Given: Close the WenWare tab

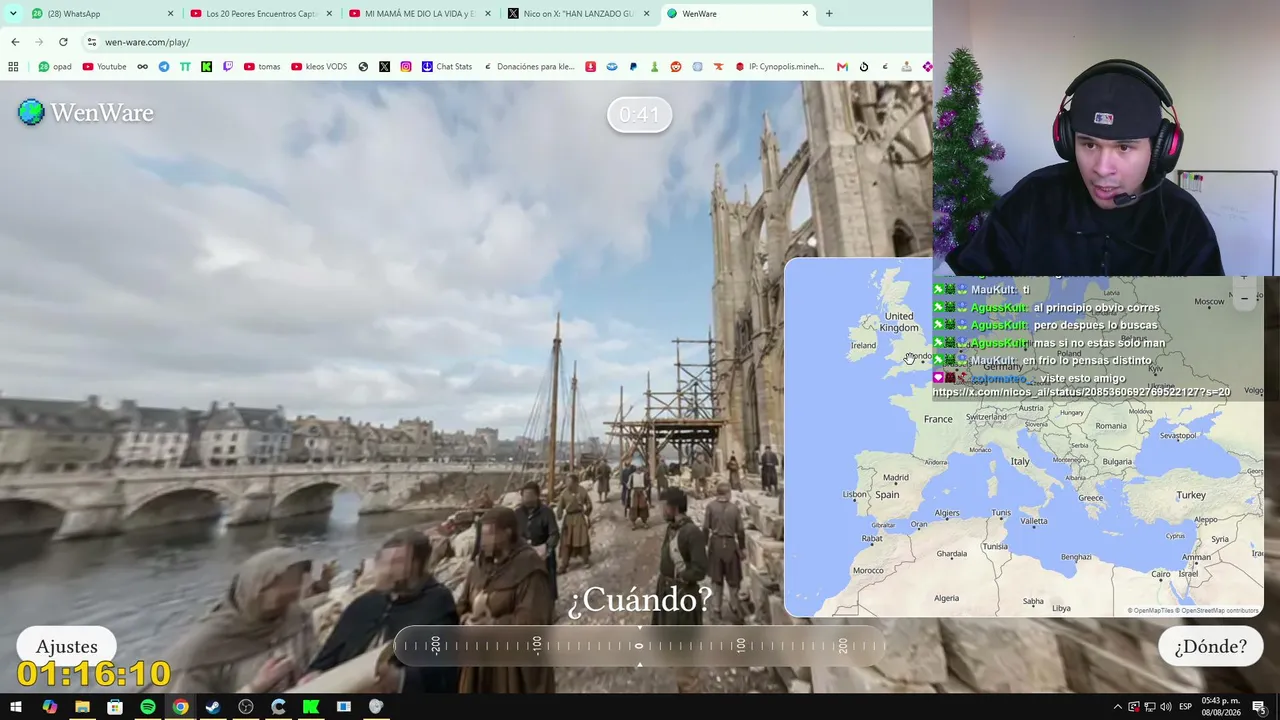Looking at the screenshot, I should coord(805,14).
